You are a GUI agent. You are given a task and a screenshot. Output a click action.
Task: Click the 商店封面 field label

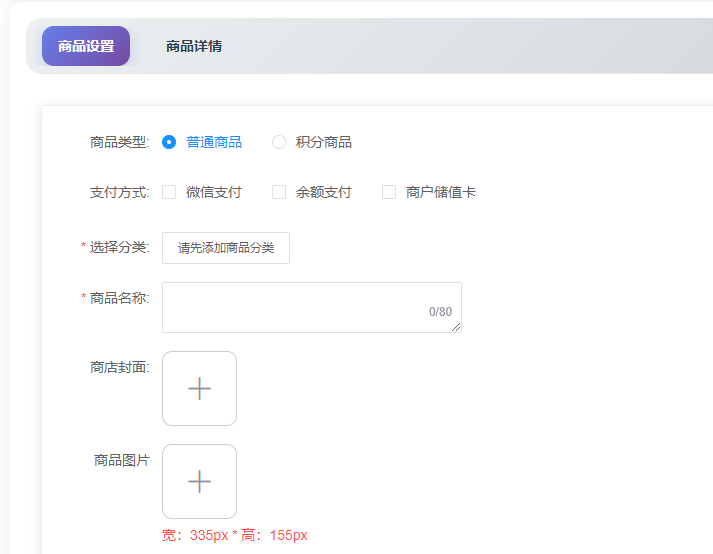(119, 367)
